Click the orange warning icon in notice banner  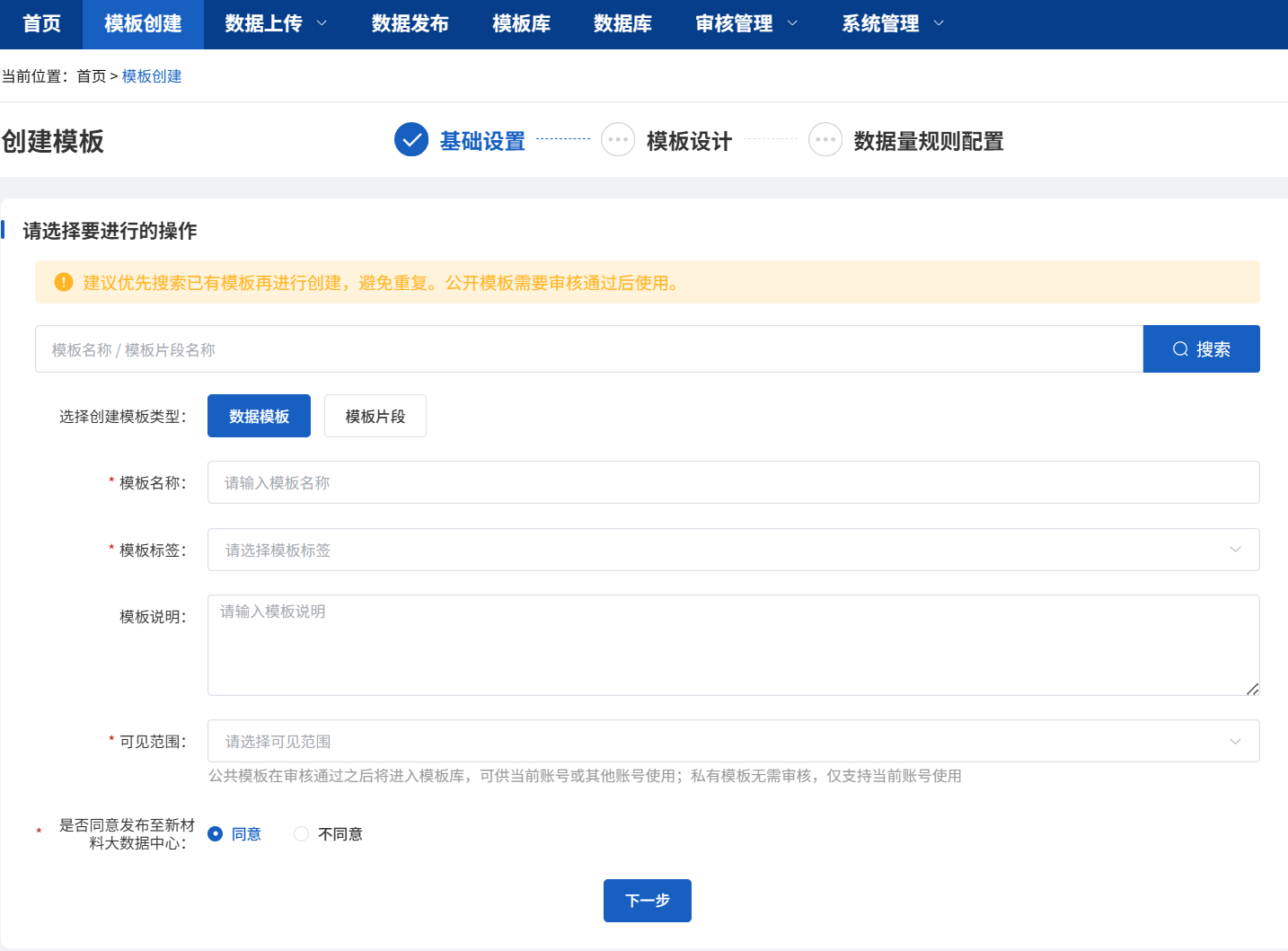[64, 282]
